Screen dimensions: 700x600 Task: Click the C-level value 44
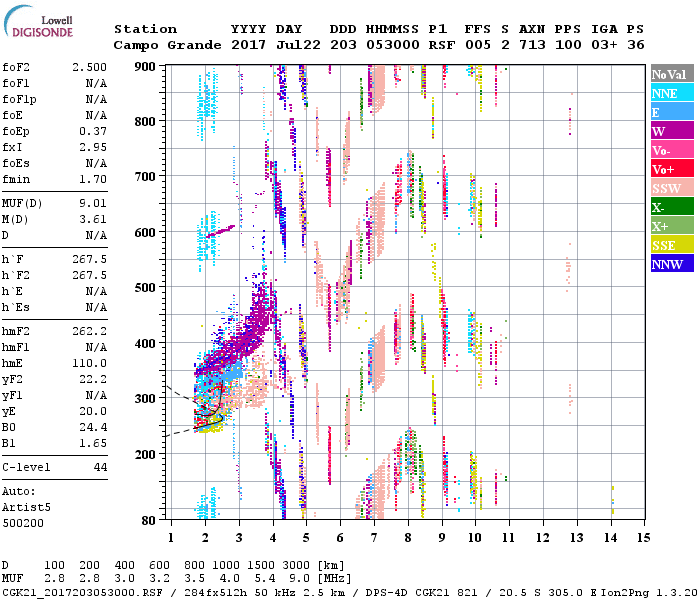(100, 467)
